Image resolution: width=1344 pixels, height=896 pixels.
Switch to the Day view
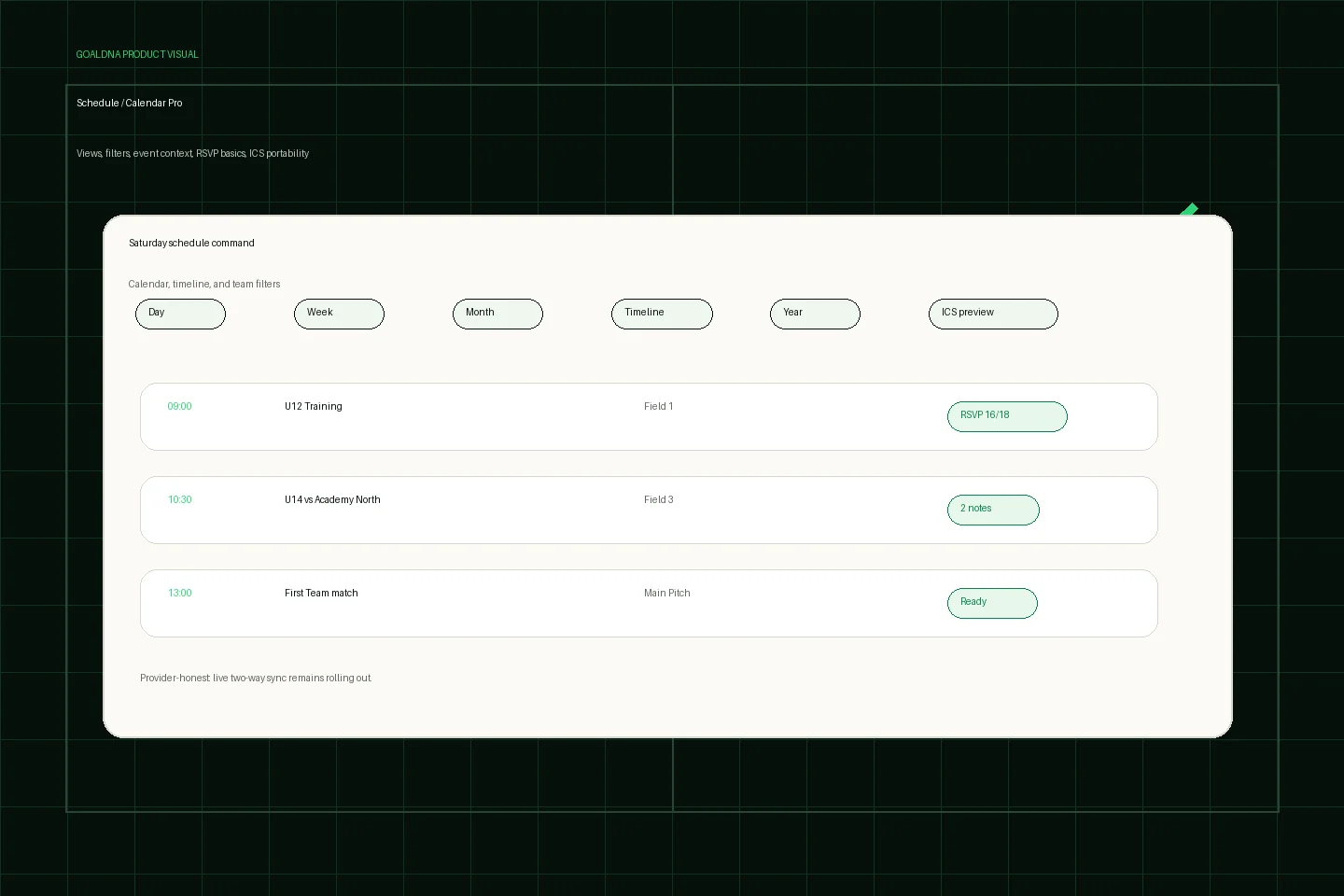click(180, 314)
